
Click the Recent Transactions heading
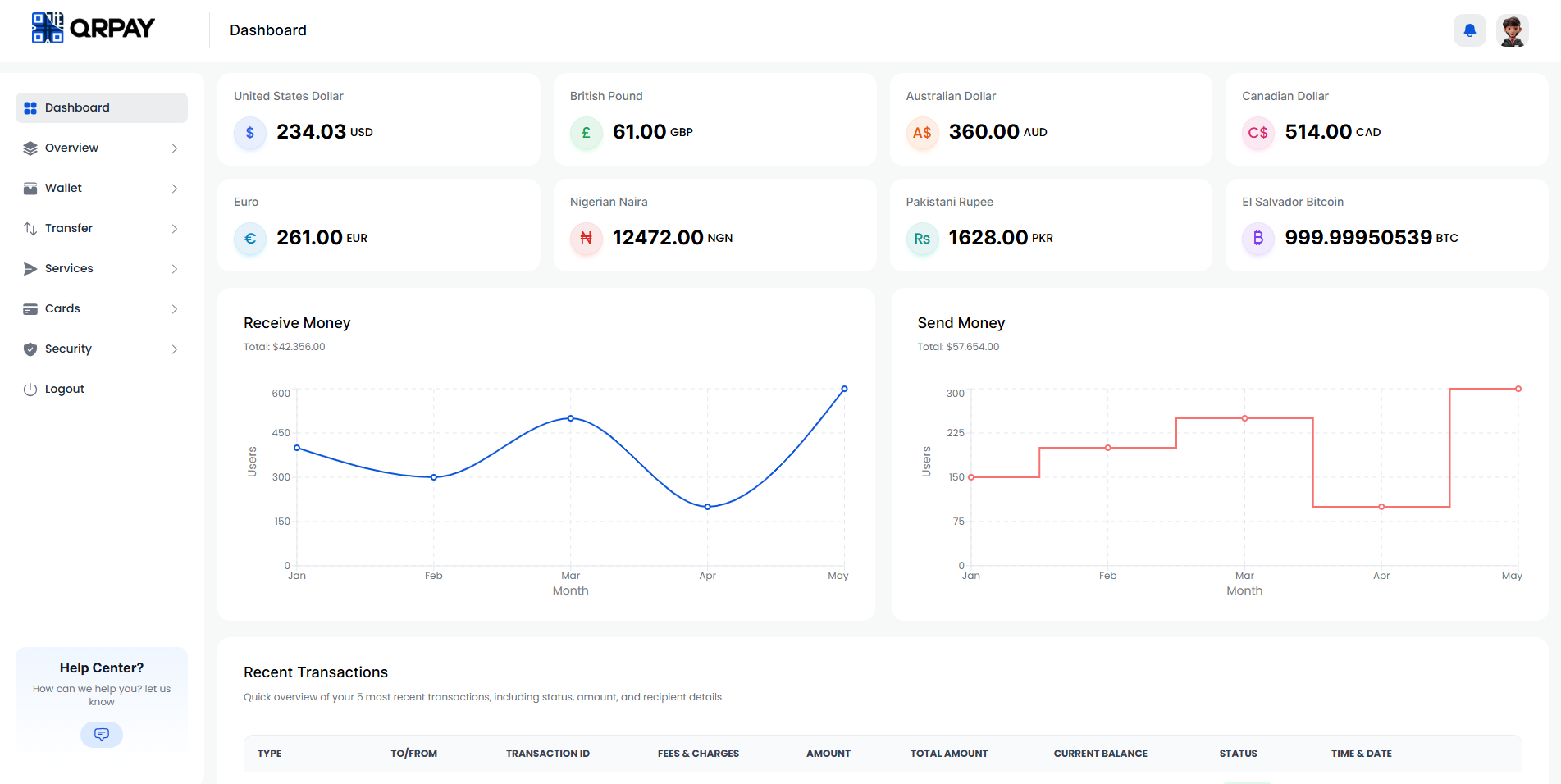pyautogui.click(x=315, y=672)
